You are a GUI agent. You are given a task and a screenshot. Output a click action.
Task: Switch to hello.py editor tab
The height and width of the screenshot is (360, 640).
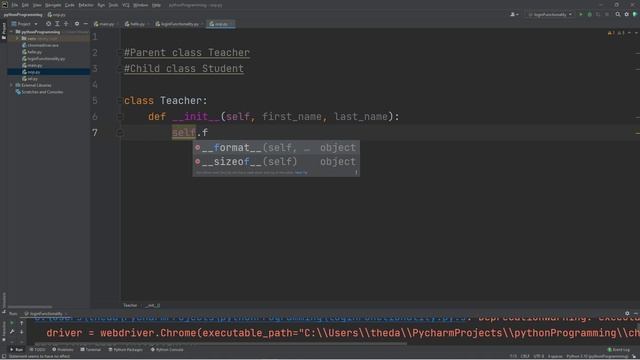[135, 24]
